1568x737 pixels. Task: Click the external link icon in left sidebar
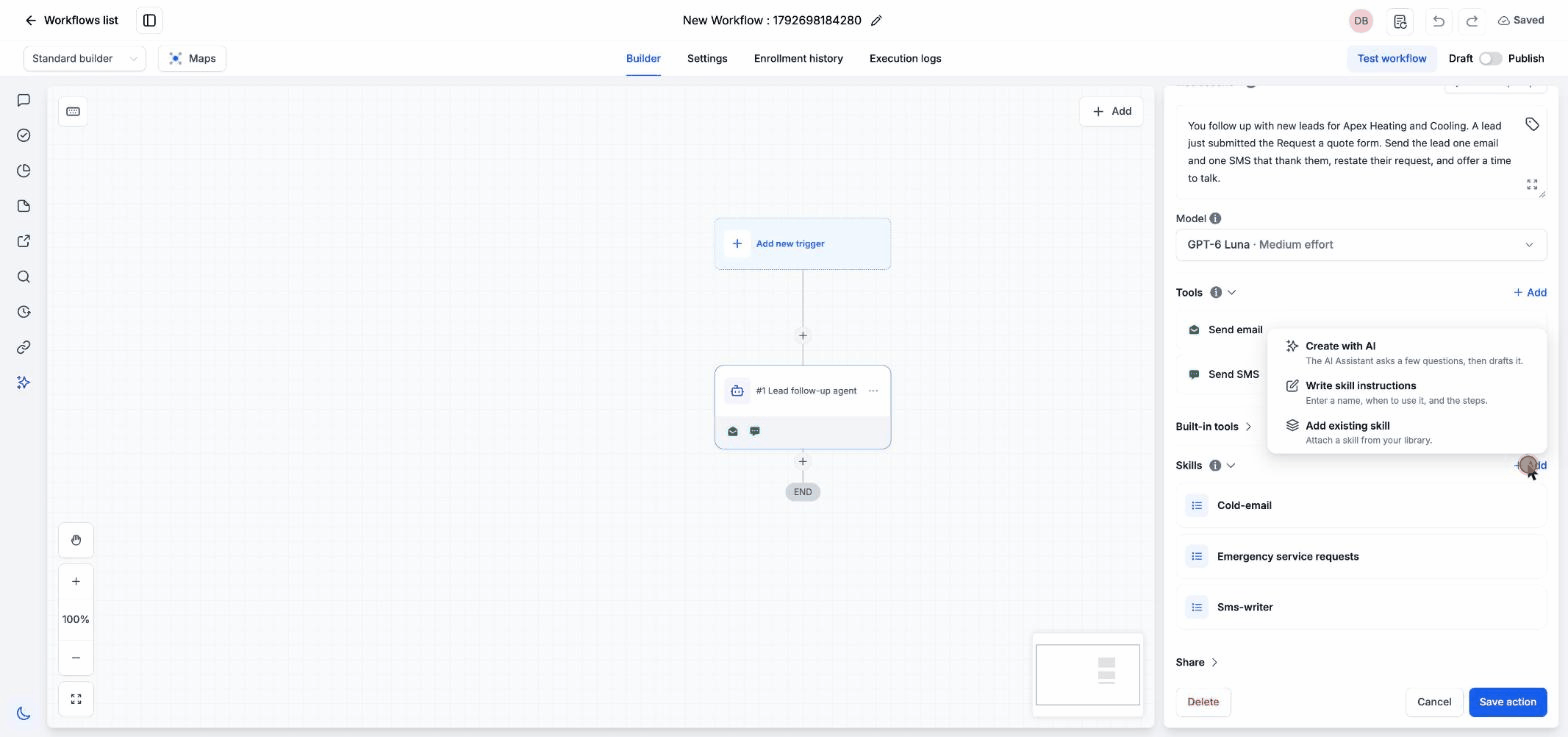tap(24, 241)
